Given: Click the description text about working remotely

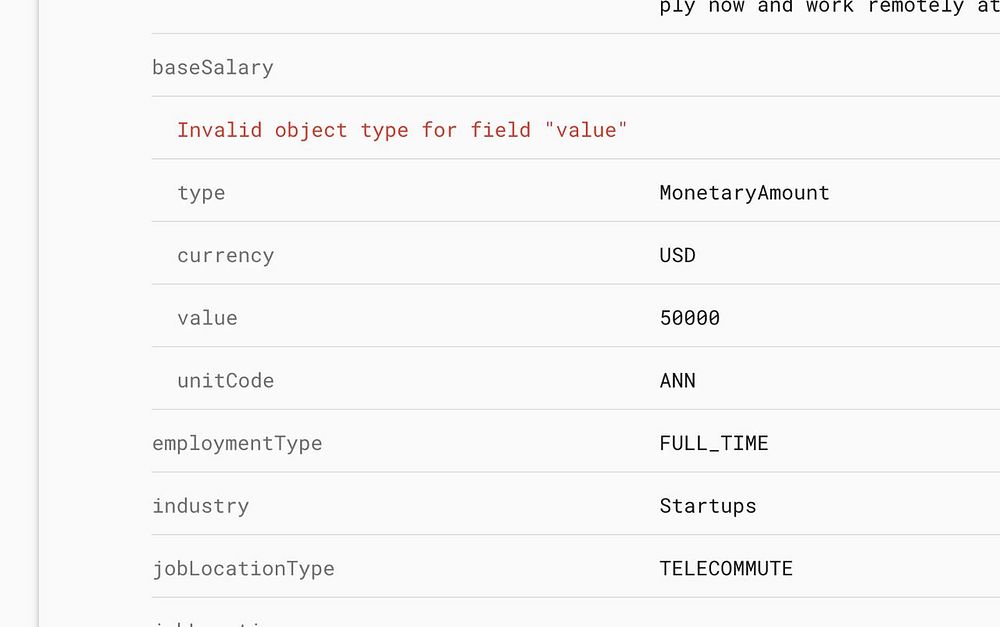Looking at the screenshot, I should tap(828, 8).
